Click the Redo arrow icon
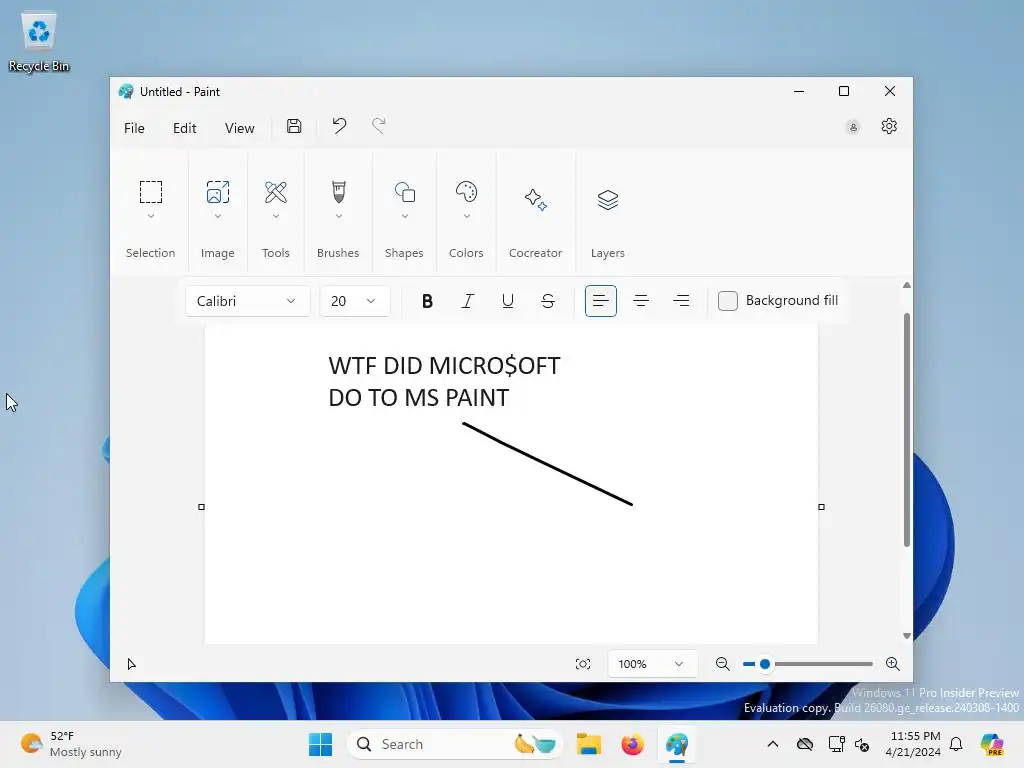The width and height of the screenshot is (1024, 768). (379, 126)
